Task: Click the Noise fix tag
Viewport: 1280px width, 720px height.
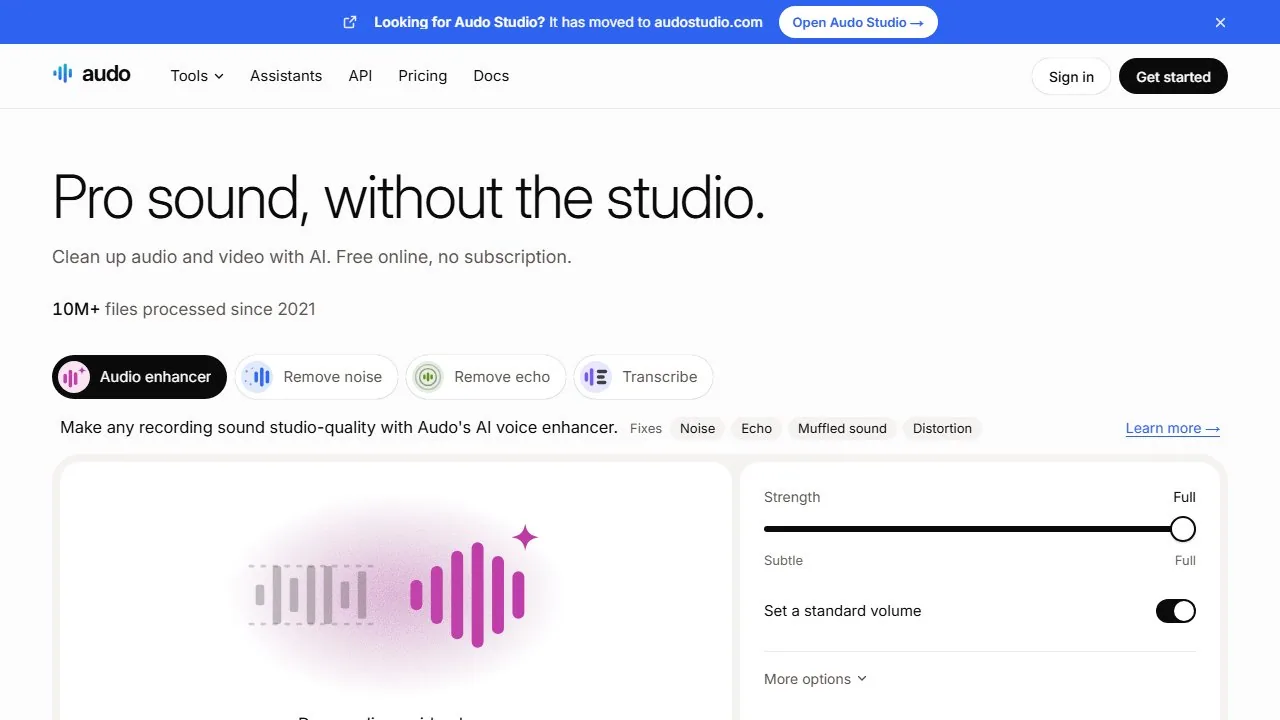Action: click(x=697, y=428)
